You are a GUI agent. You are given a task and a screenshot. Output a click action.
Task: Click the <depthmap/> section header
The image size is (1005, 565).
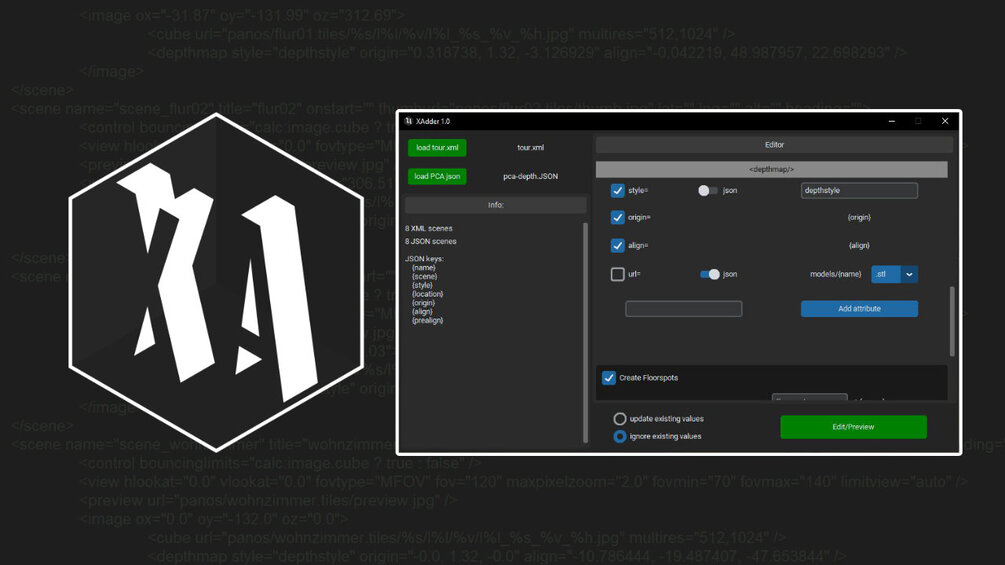[772, 169]
